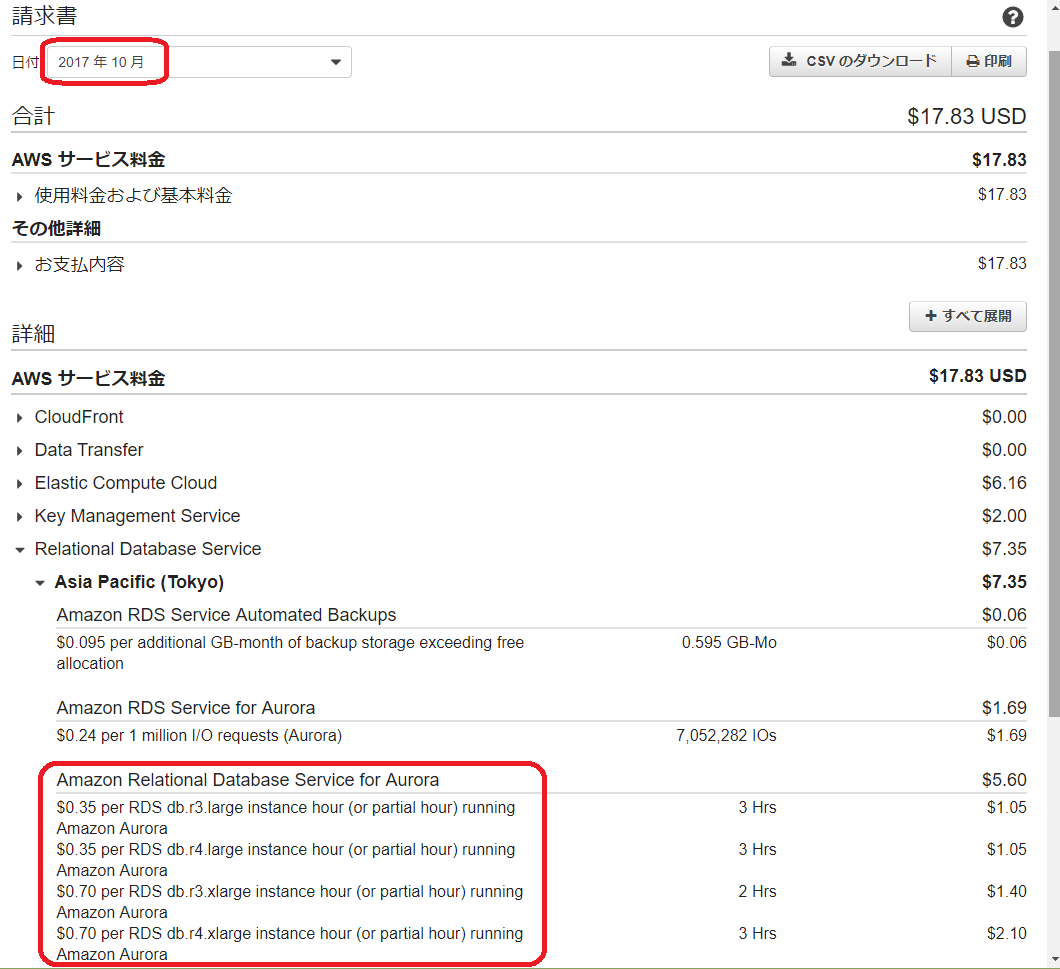Collapse the Relational Database Service row
1060x969 pixels.
click(x=147, y=549)
